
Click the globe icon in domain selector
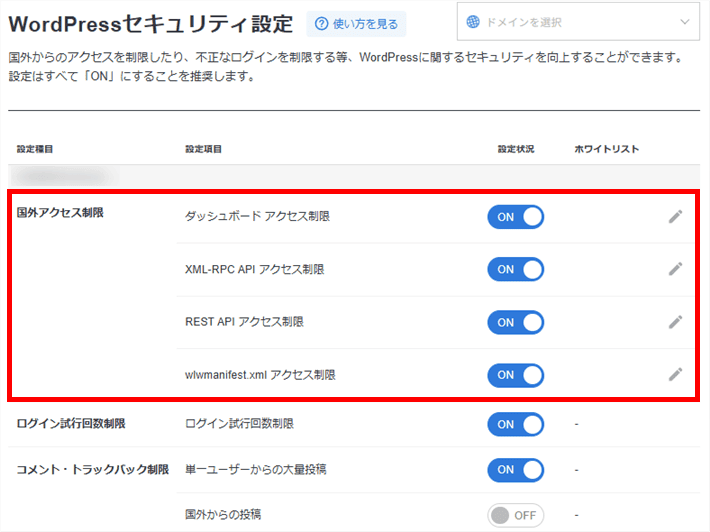point(473,22)
